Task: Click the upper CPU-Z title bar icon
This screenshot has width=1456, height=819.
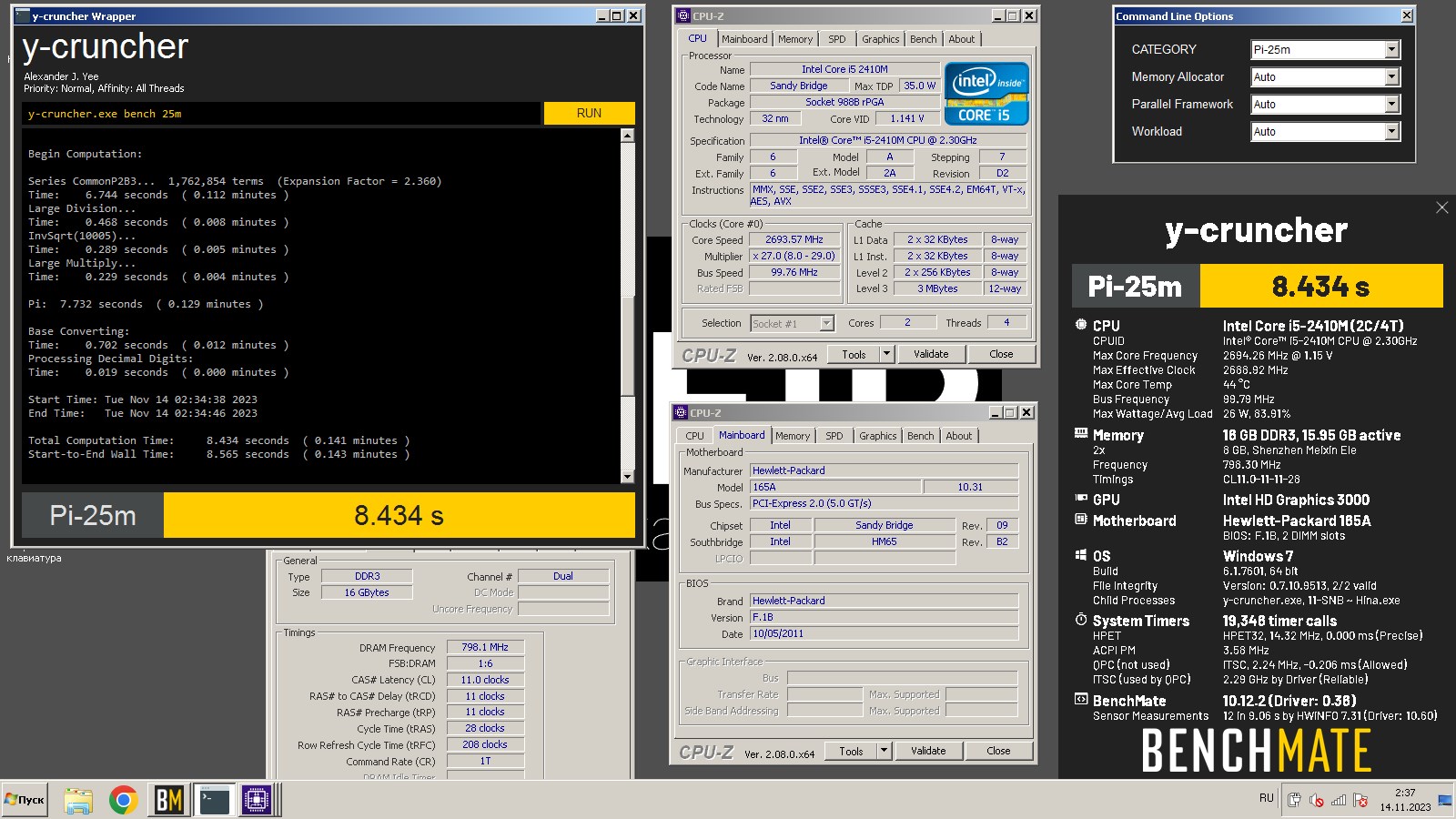Action: 682,15
